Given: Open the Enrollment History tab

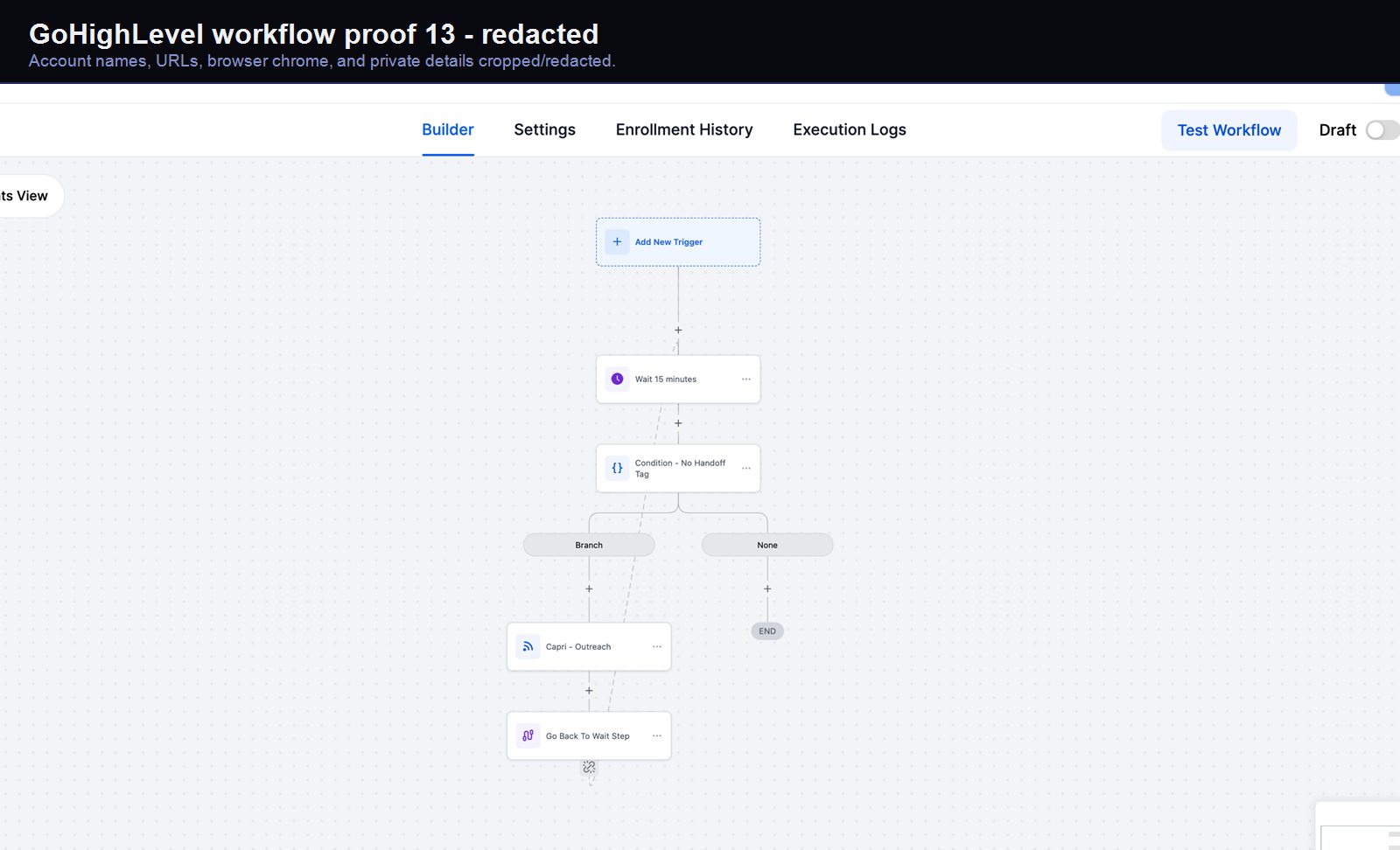Looking at the screenshot, I should 684,129.
